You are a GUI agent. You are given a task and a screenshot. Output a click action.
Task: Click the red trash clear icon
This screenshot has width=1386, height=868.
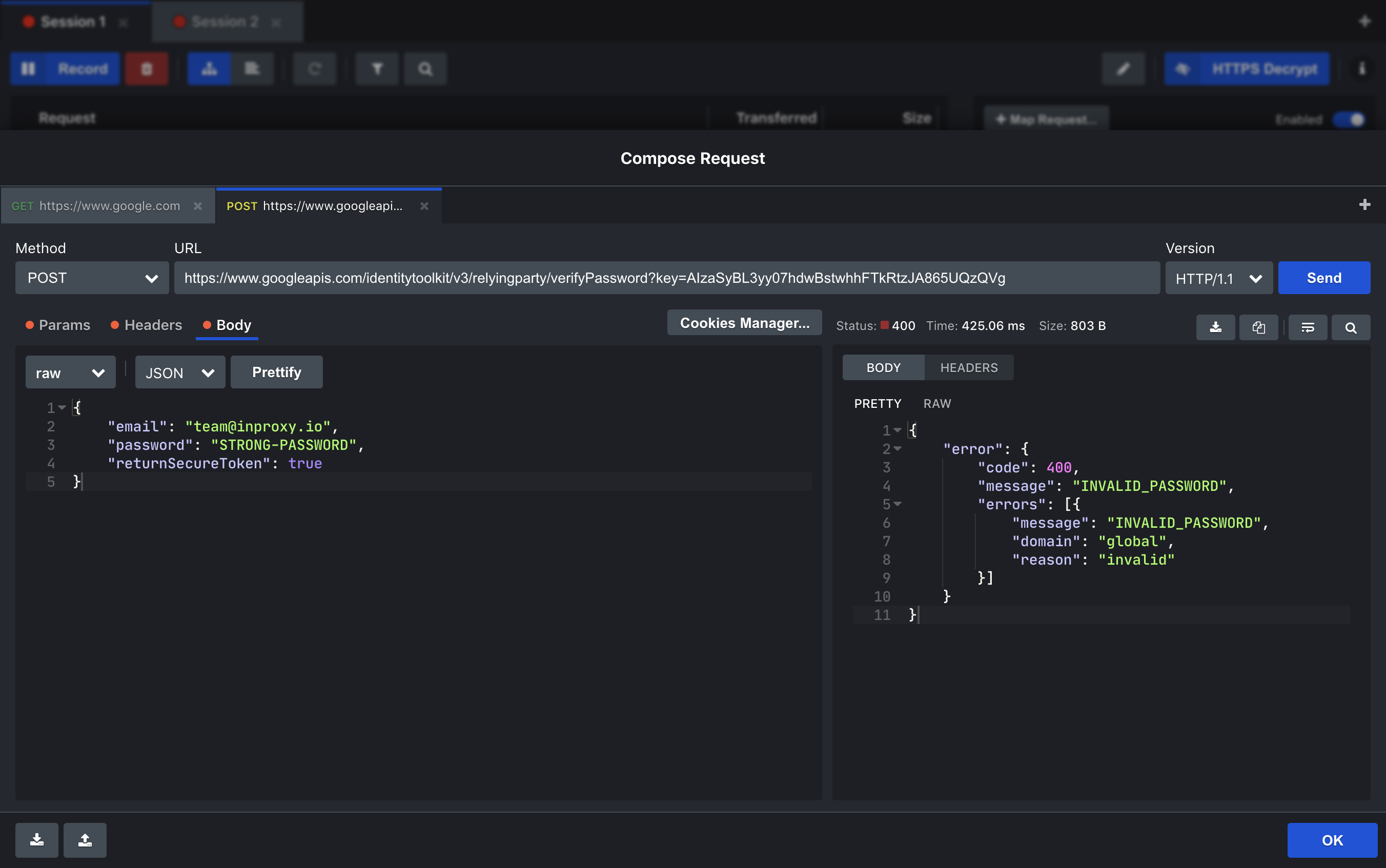[x=147, y=69]
